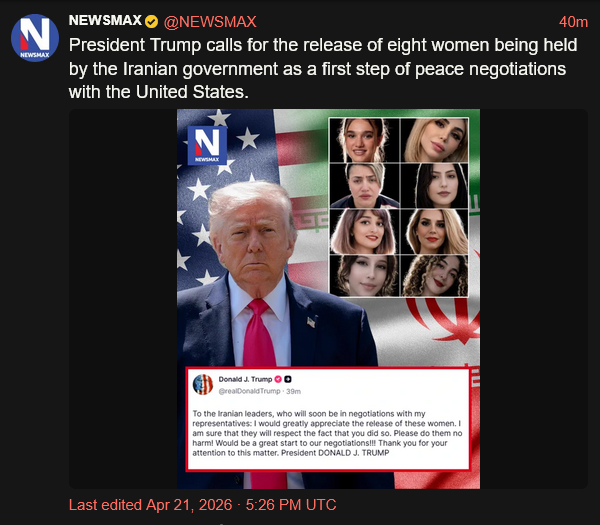Click the @realDonaldTrump handle in the embedded post
Viewport: 600px width, 525px height.
[249, 391]
